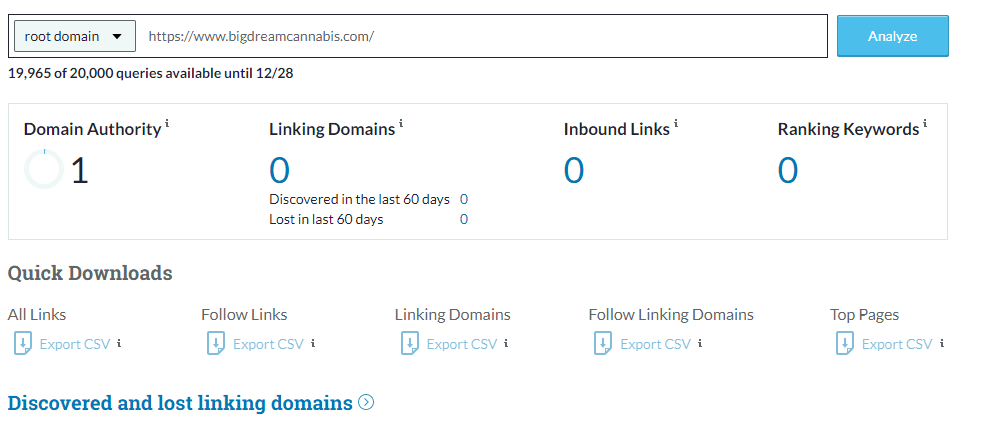This screenshot has height=439, width=995.
Task: Click the Inbound Links zero value
Action: click(x=574, y=171)
